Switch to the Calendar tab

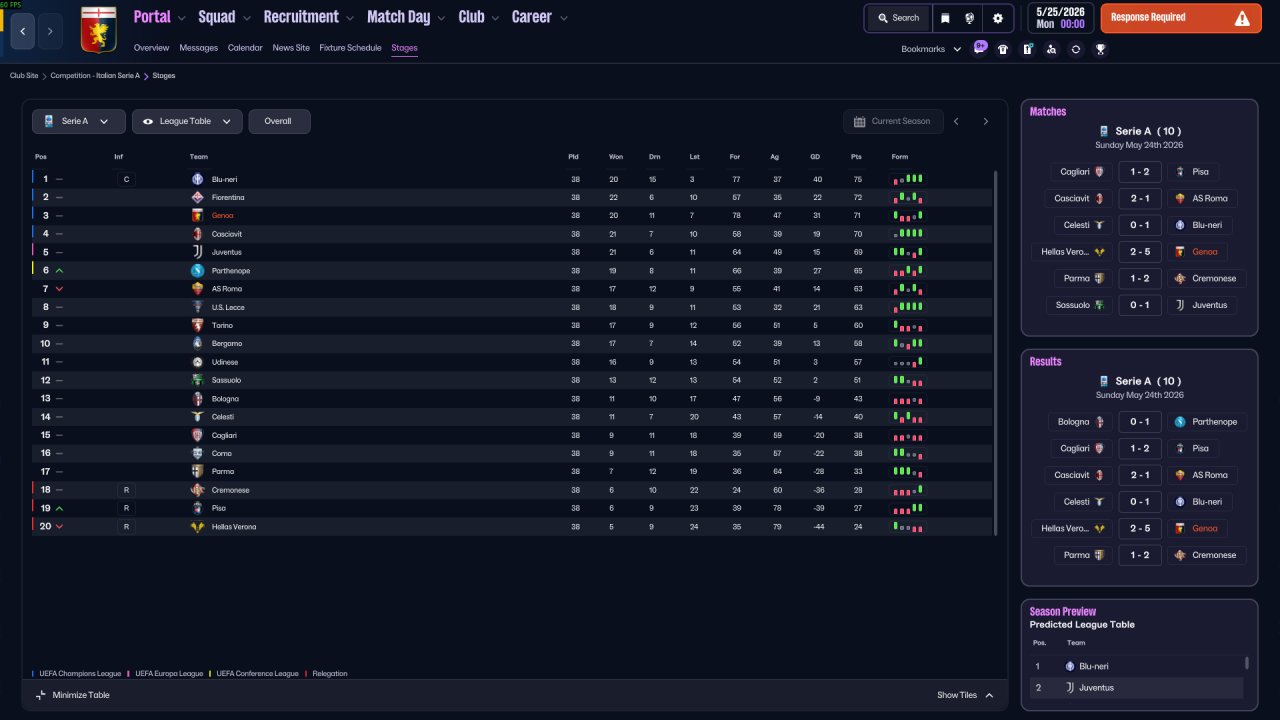pyautogui.click(x=245, y=48)
